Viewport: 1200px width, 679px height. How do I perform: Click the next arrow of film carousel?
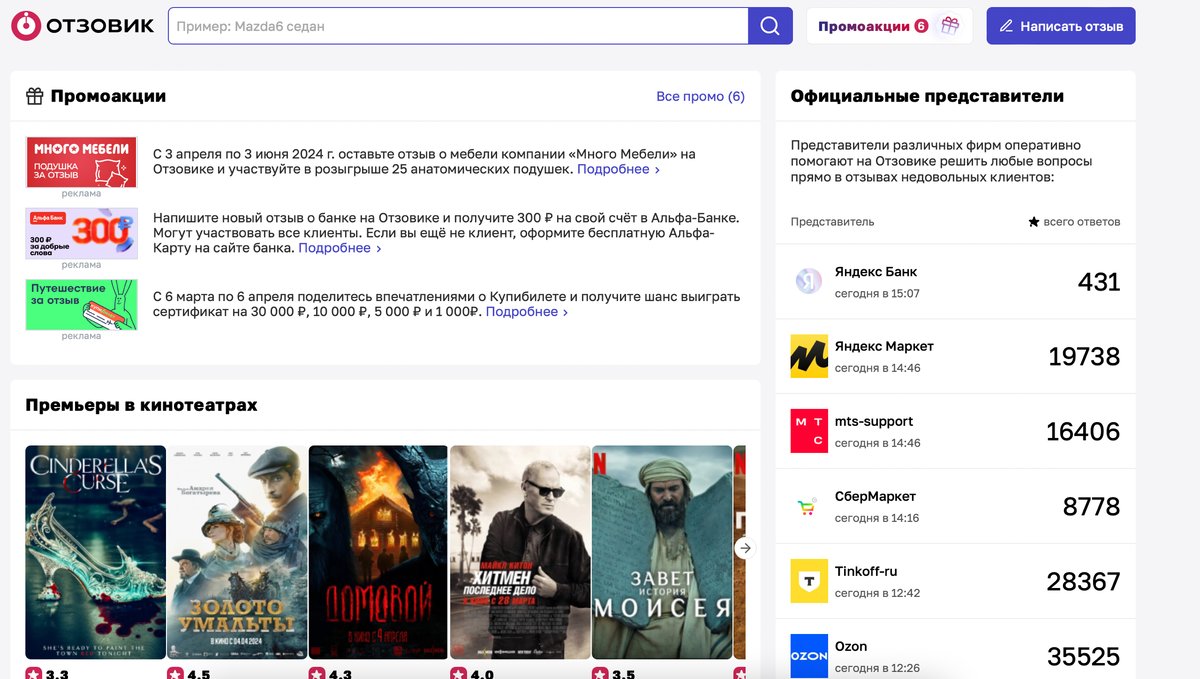[744, 548]
